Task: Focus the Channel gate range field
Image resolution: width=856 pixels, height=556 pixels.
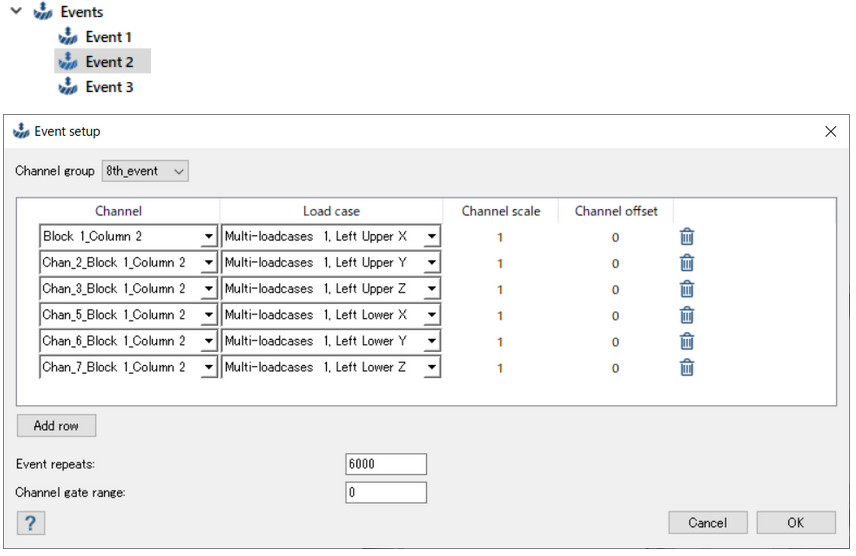Action: click(385, 492)
